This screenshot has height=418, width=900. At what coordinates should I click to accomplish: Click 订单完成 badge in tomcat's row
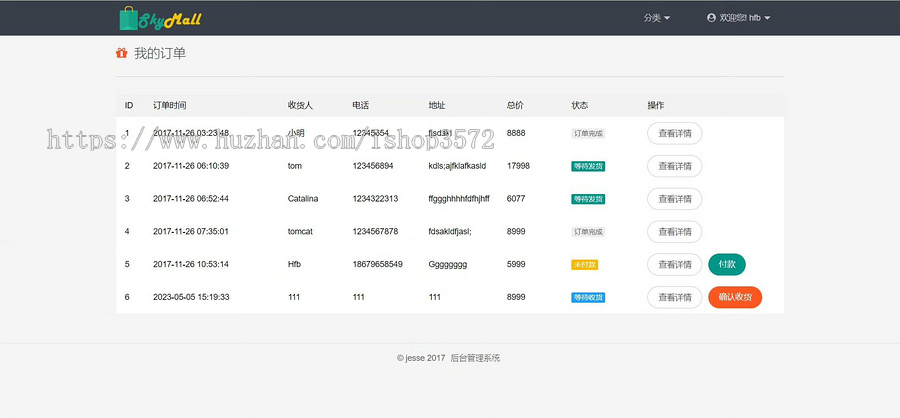coord(588,232)
